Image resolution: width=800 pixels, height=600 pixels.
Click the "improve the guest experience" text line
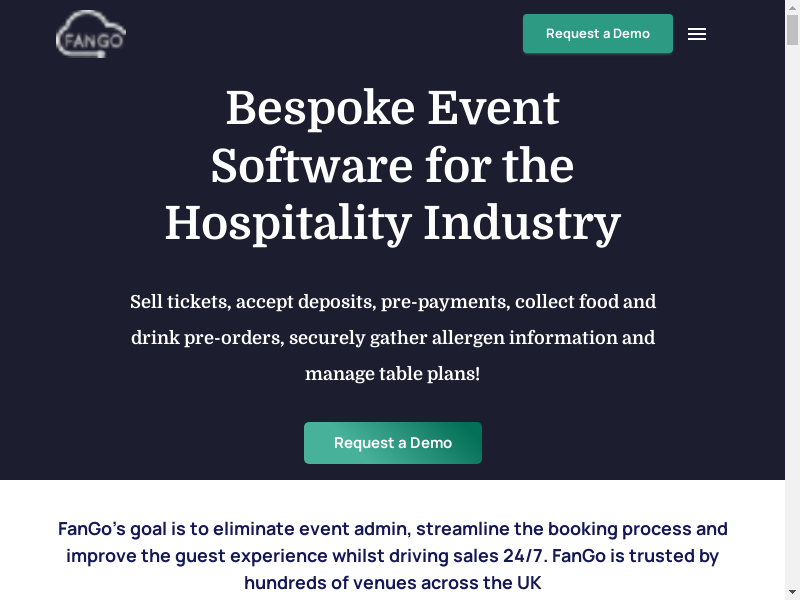(x=393, y=555)
